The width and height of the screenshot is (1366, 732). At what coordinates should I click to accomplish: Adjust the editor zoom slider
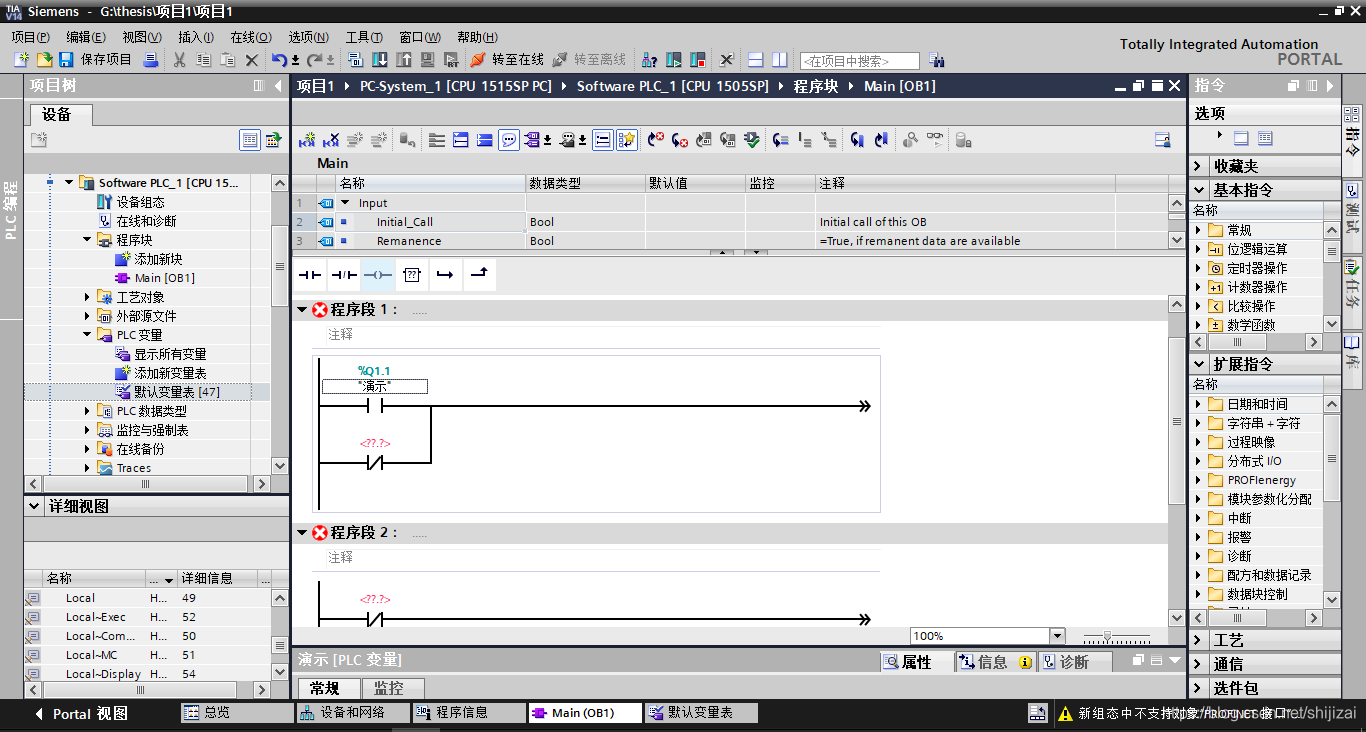pyautogui.click(x=1107, y=636)
